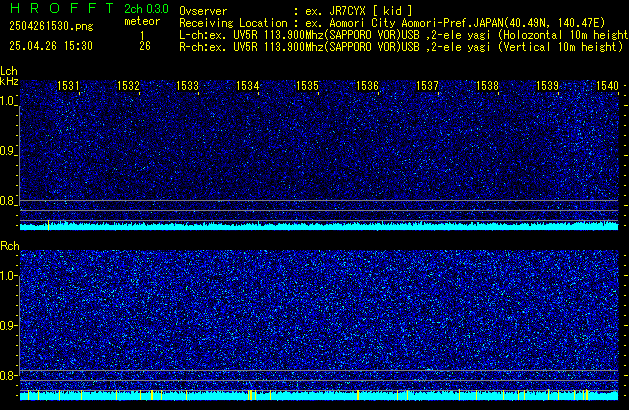Select the 1533 time marker
Screen dimensions: 629x410
pyautogui.click(x=187, y=86)
